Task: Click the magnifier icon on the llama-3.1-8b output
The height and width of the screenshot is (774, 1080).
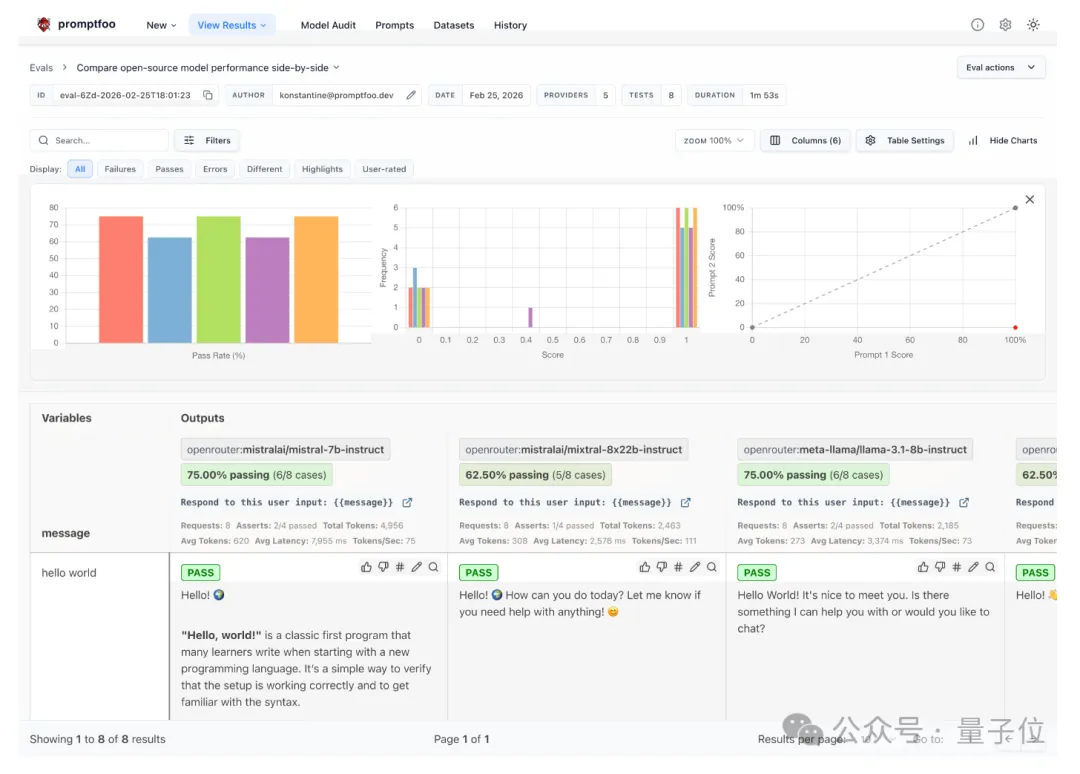Action: [x=990, y=567]
